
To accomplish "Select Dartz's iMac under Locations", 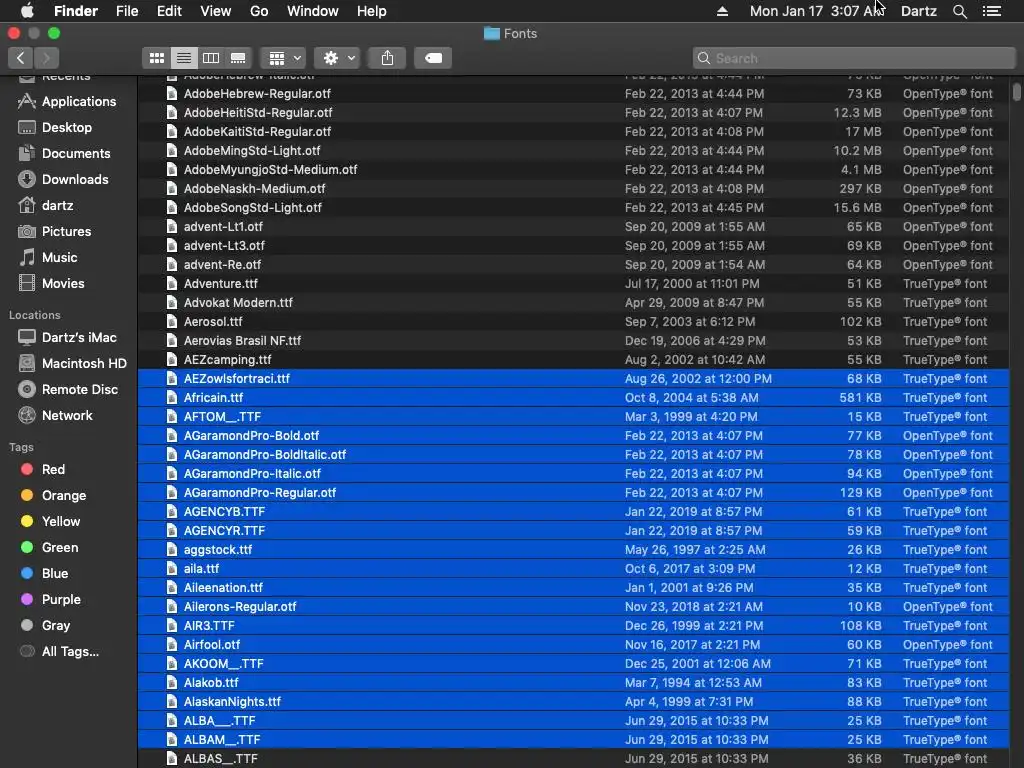I will [69, 338].
